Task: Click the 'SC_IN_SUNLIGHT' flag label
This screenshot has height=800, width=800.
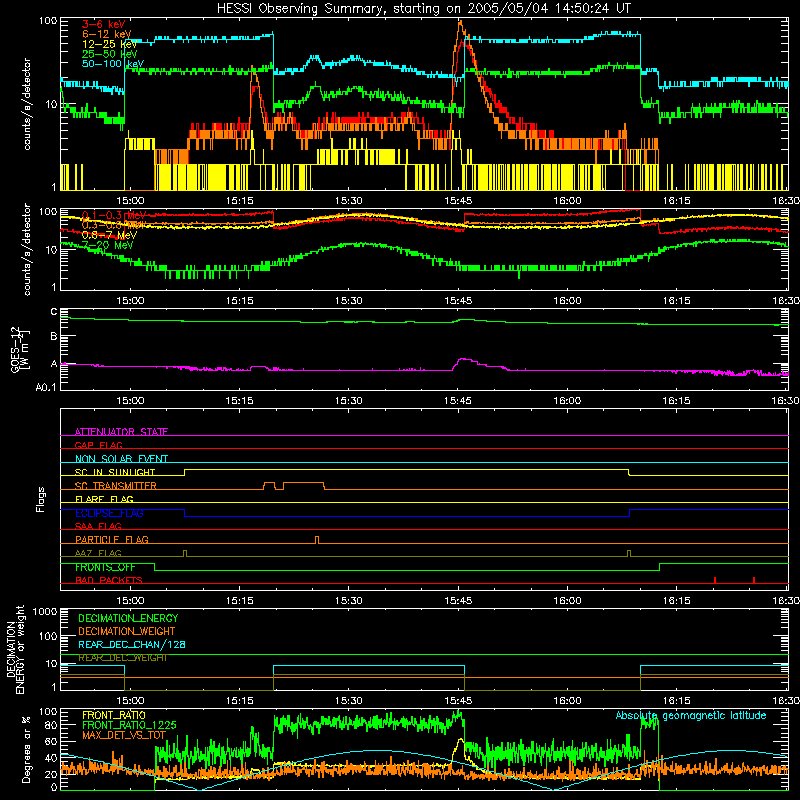Action: point(115,472)
